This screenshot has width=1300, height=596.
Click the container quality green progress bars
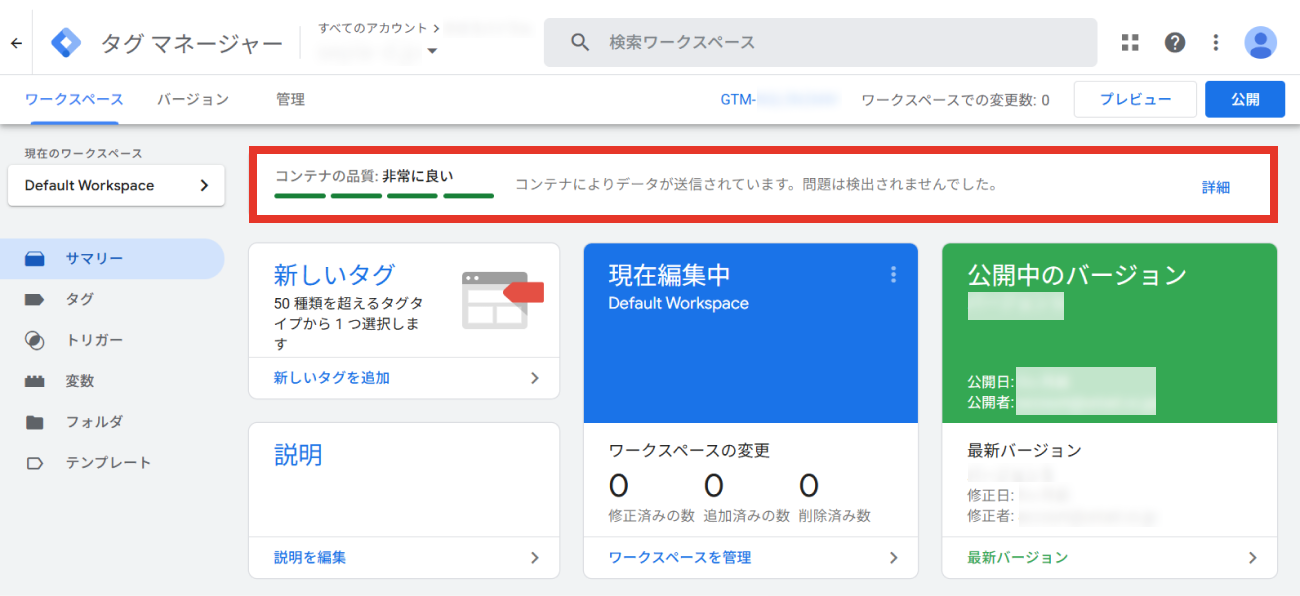coord(384,195)
